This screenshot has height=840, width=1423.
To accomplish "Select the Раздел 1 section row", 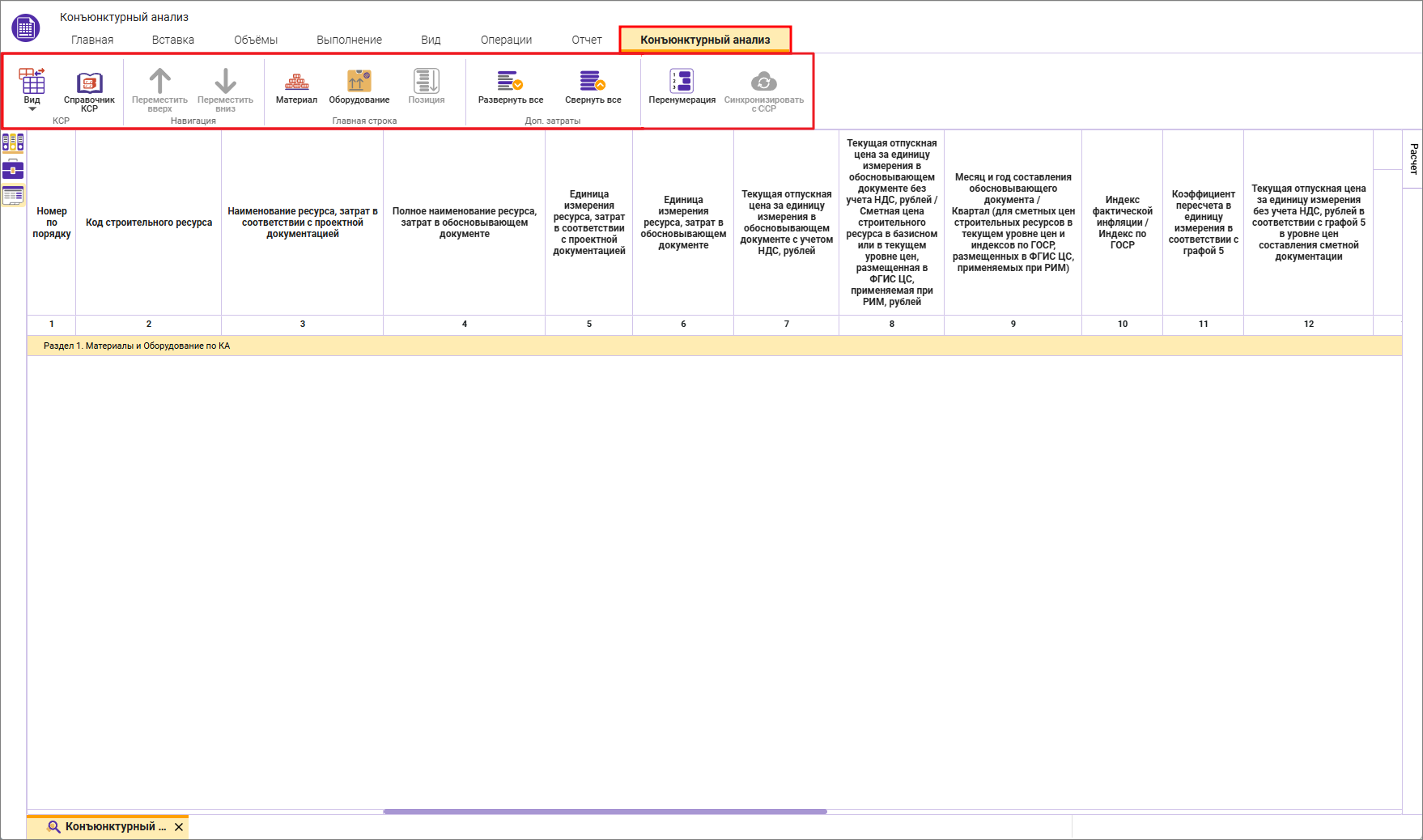I will pos(137,346).
